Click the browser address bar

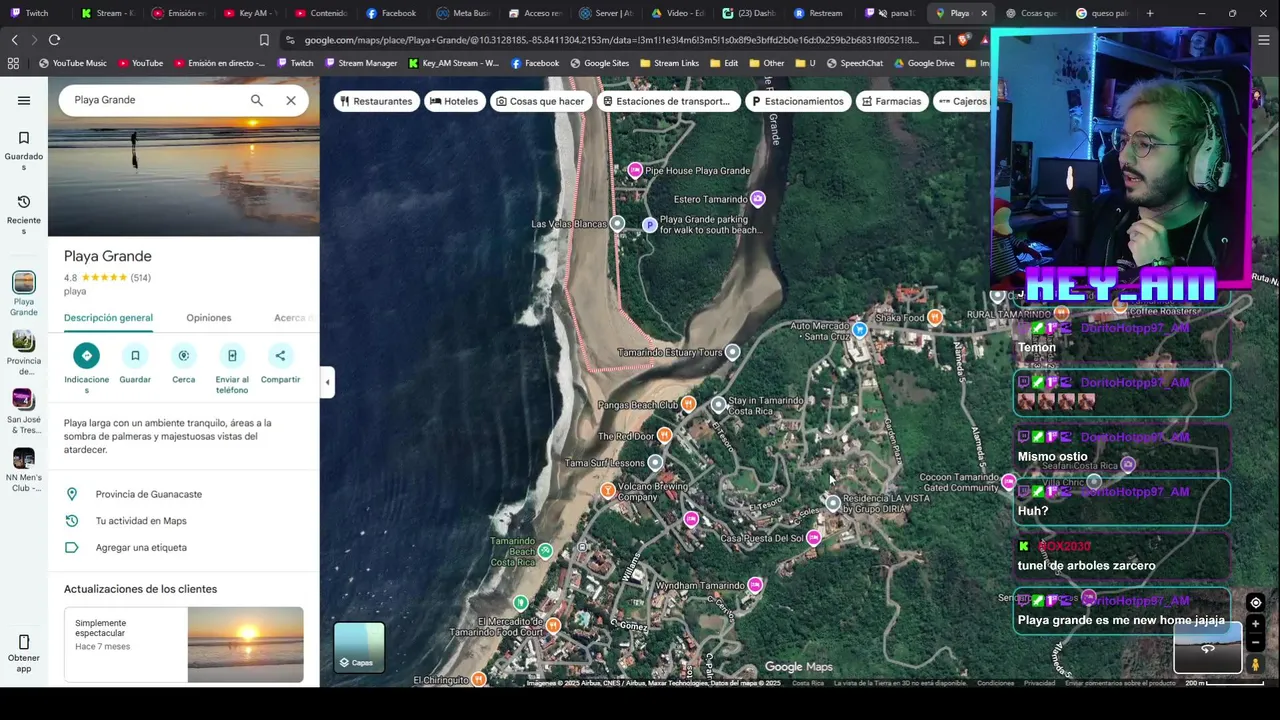pos(610,40)
